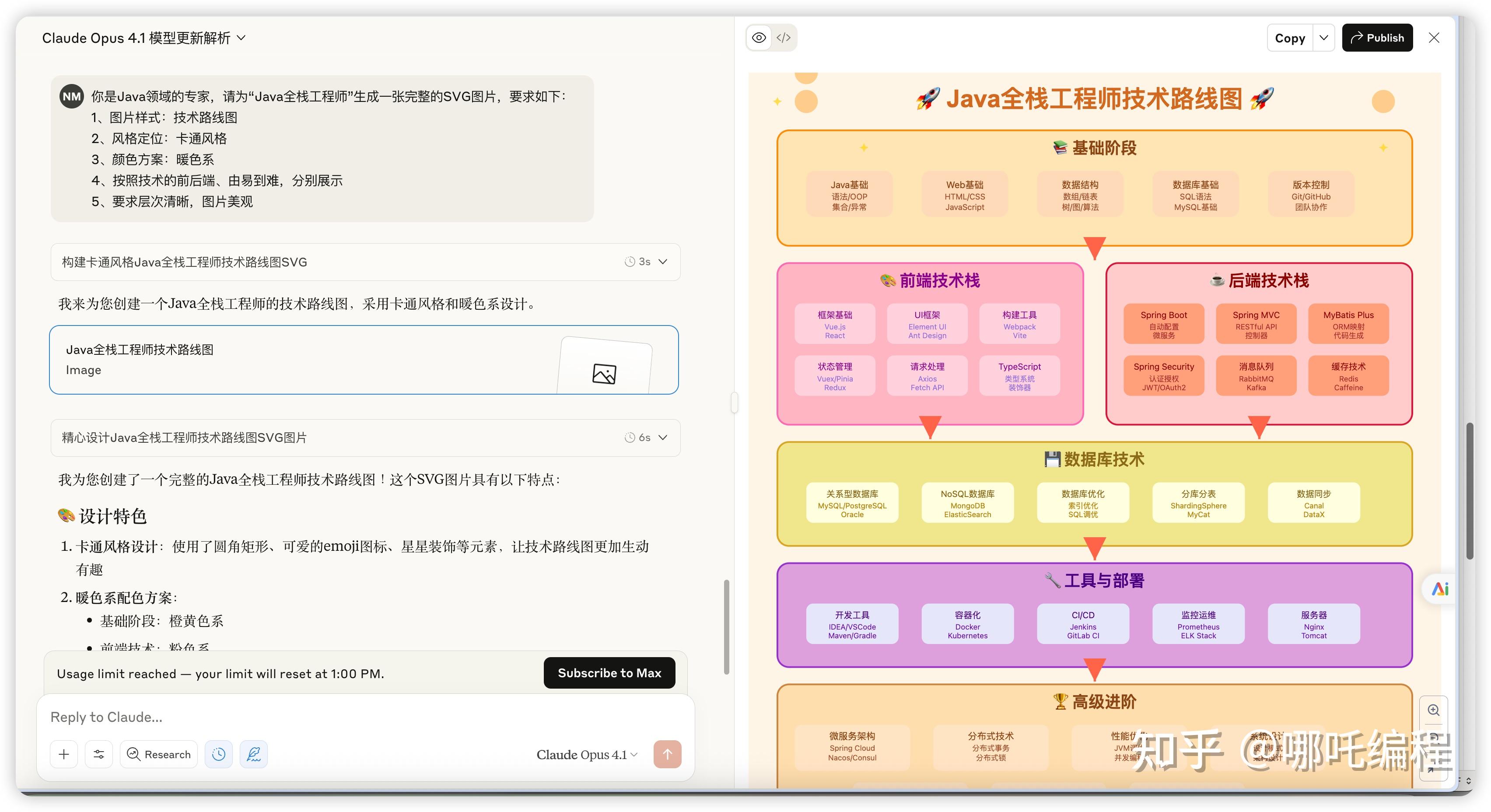Open the zoom magnifier on the artifact preview
This screenshot has height=812, width=1491.
1434,710
